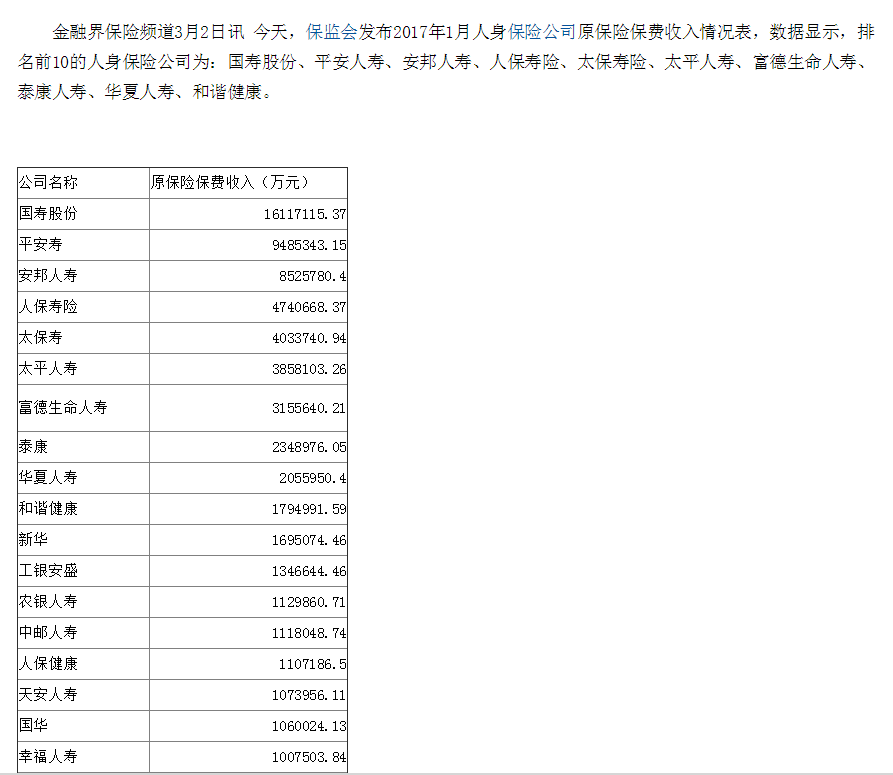
Task: Click the 太保寿 company cell
Action: coord(84,338)
